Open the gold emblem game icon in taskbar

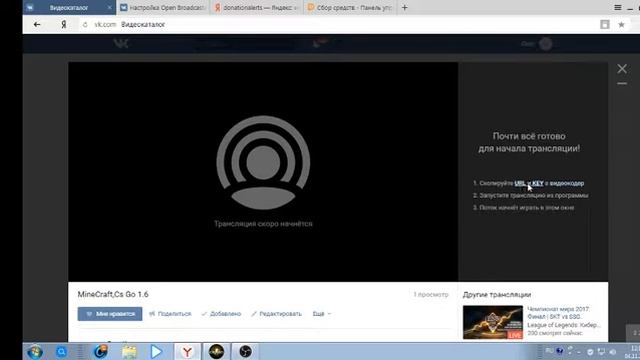(216, 351)
